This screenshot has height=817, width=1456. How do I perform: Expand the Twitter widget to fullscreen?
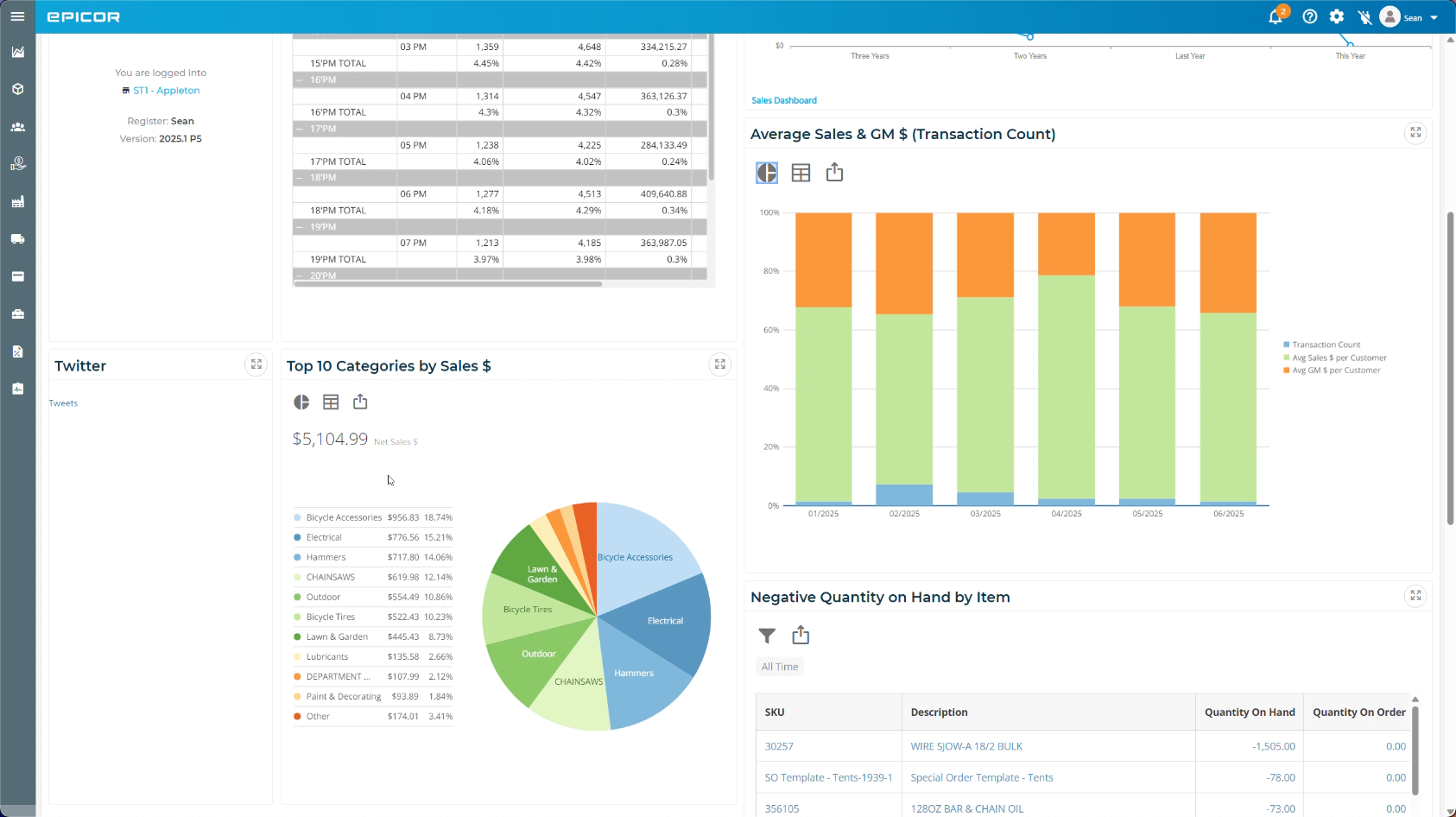(x=256, y=364)
